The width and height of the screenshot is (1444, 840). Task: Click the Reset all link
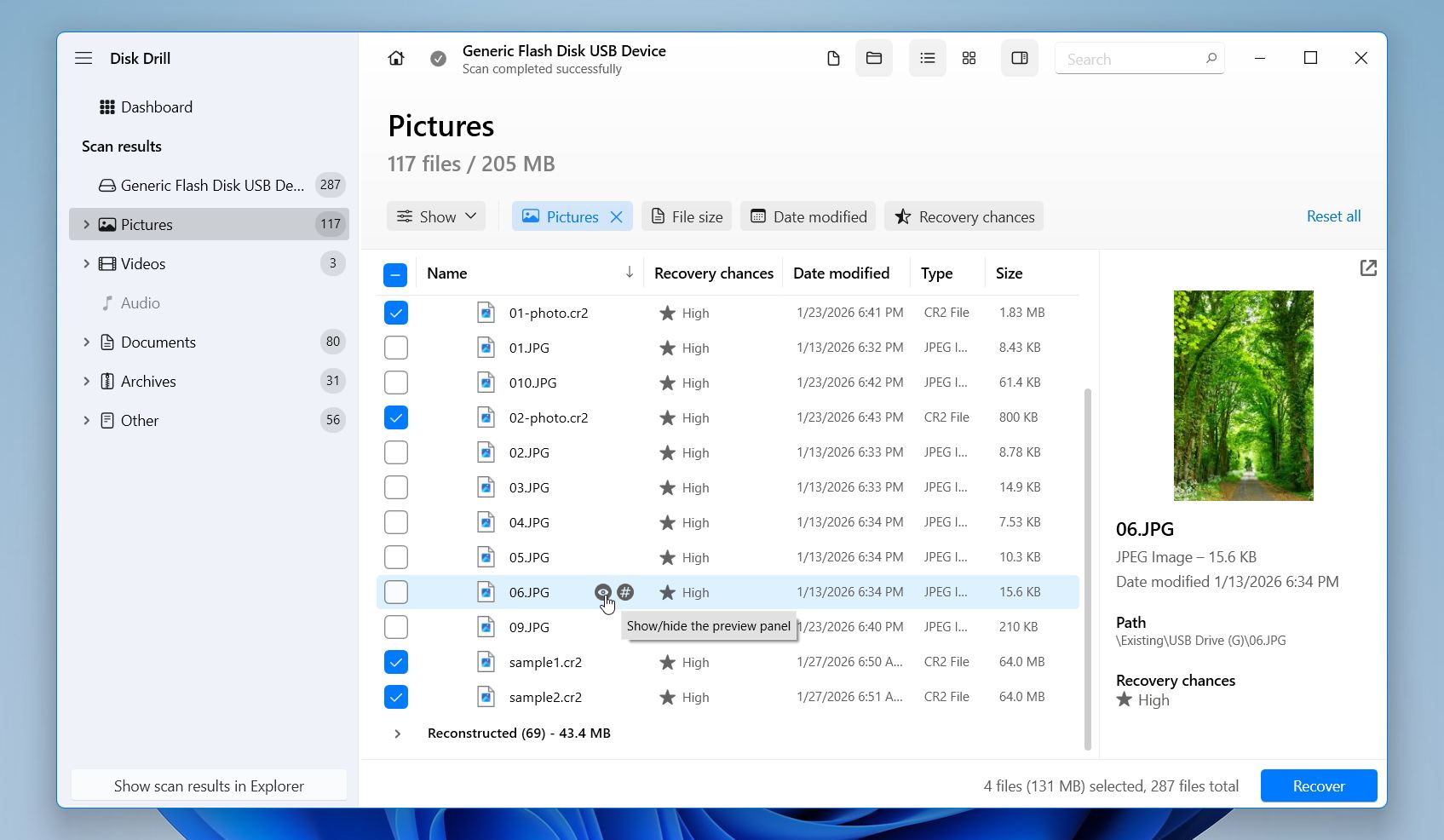(1333, 216)
